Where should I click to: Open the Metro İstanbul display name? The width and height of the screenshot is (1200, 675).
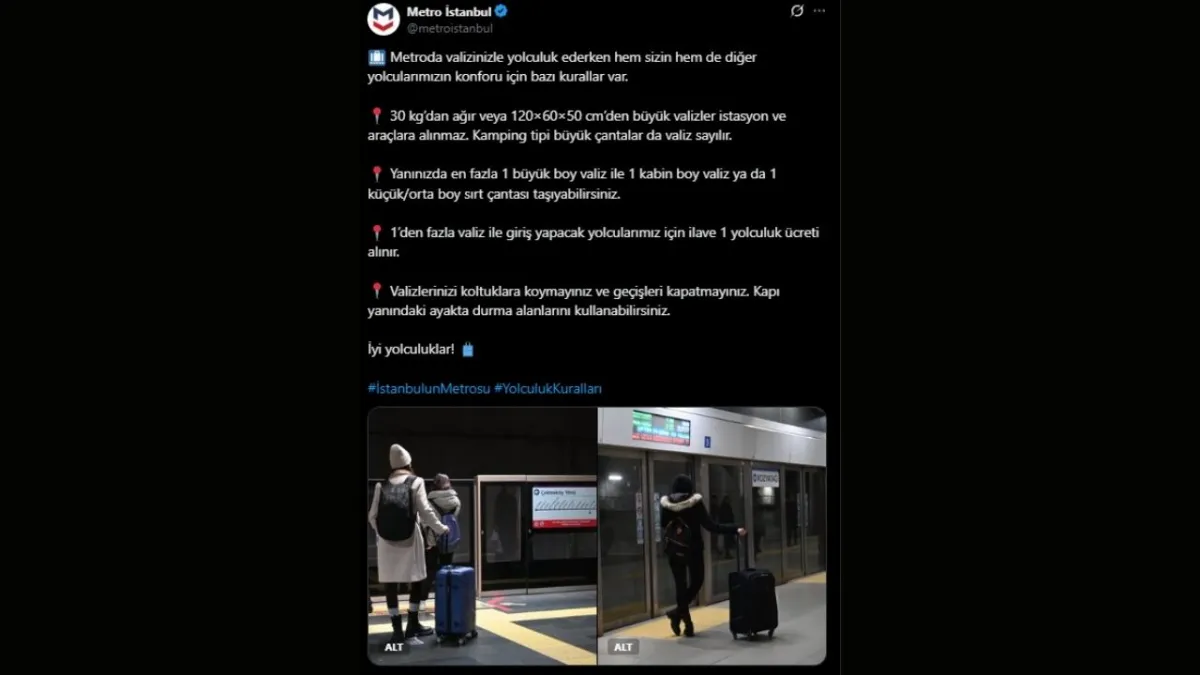(x=449, y=11)
